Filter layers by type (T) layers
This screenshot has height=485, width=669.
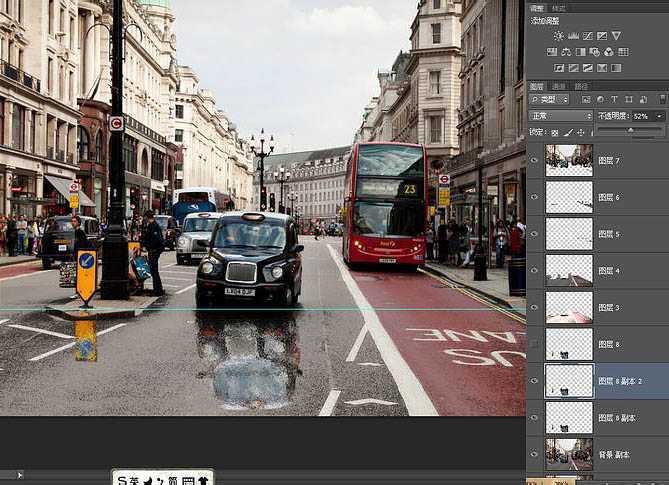[x=614, y=99]
